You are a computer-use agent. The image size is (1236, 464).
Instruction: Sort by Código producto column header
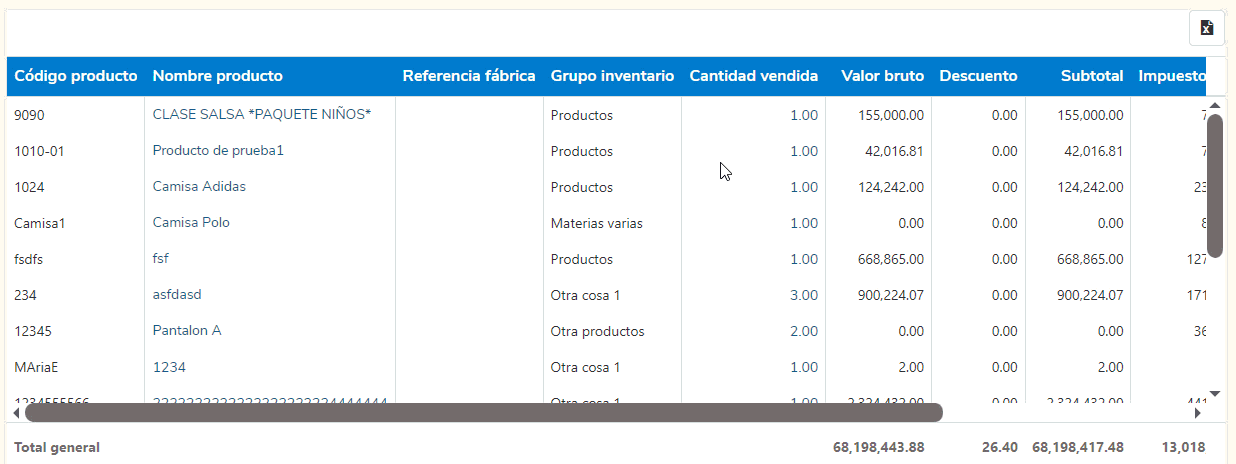[76, 76]
